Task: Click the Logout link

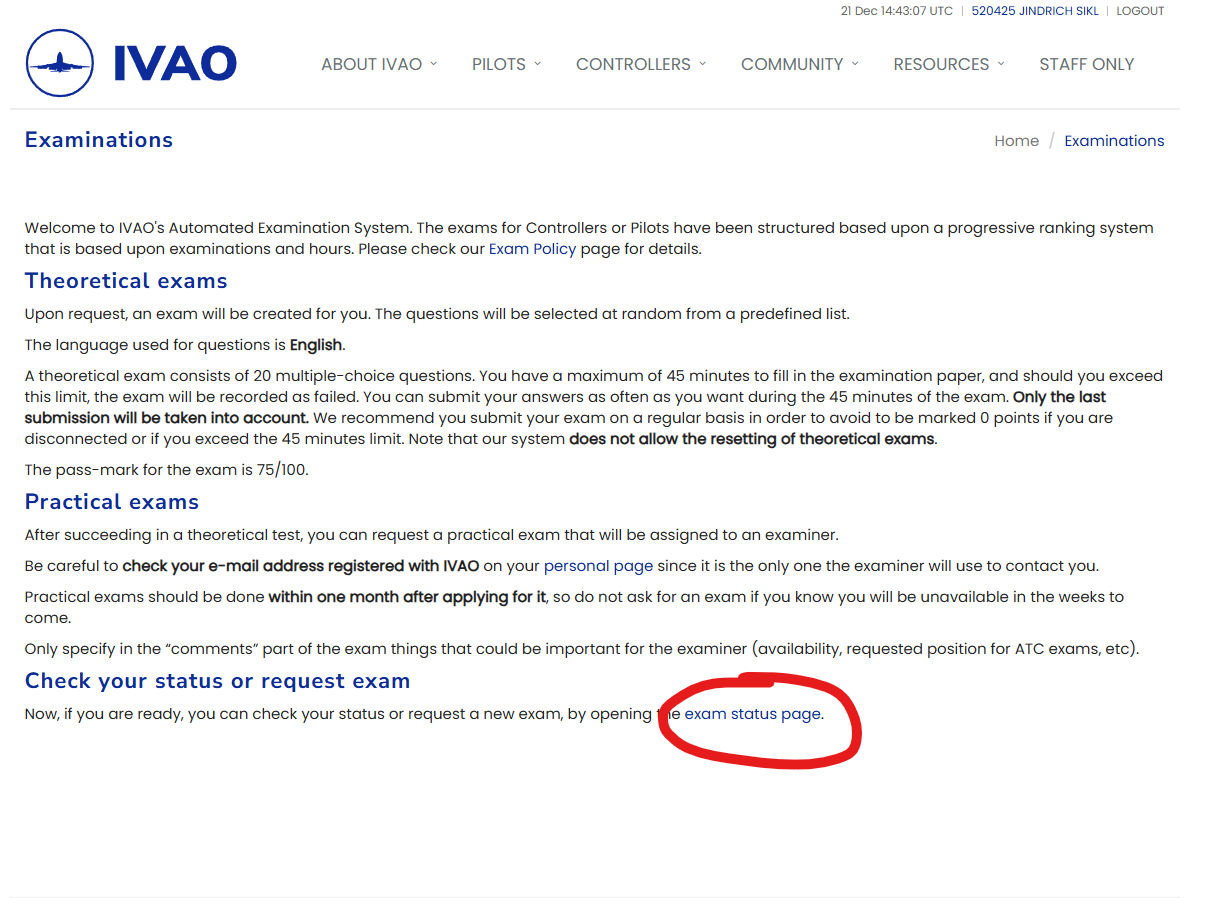Action: [1140, 11]
